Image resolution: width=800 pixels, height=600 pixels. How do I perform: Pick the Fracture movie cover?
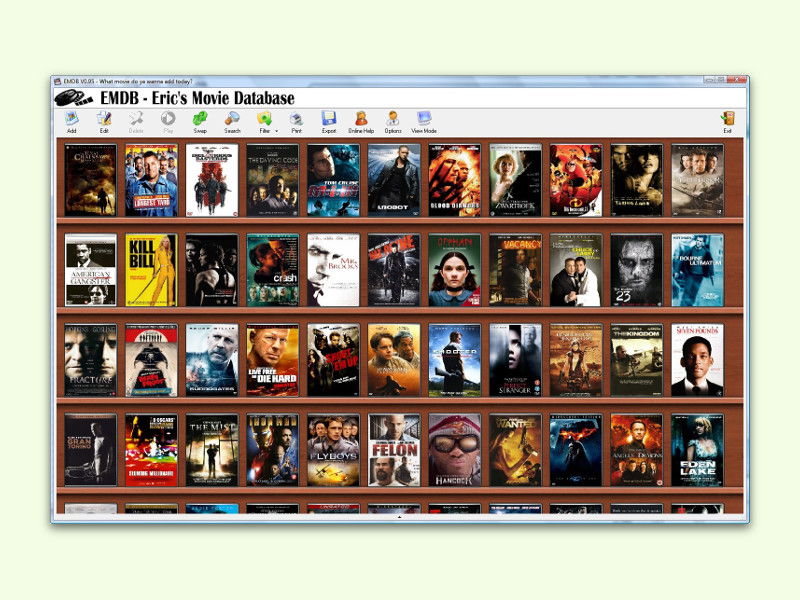click(x=91, y=360)
